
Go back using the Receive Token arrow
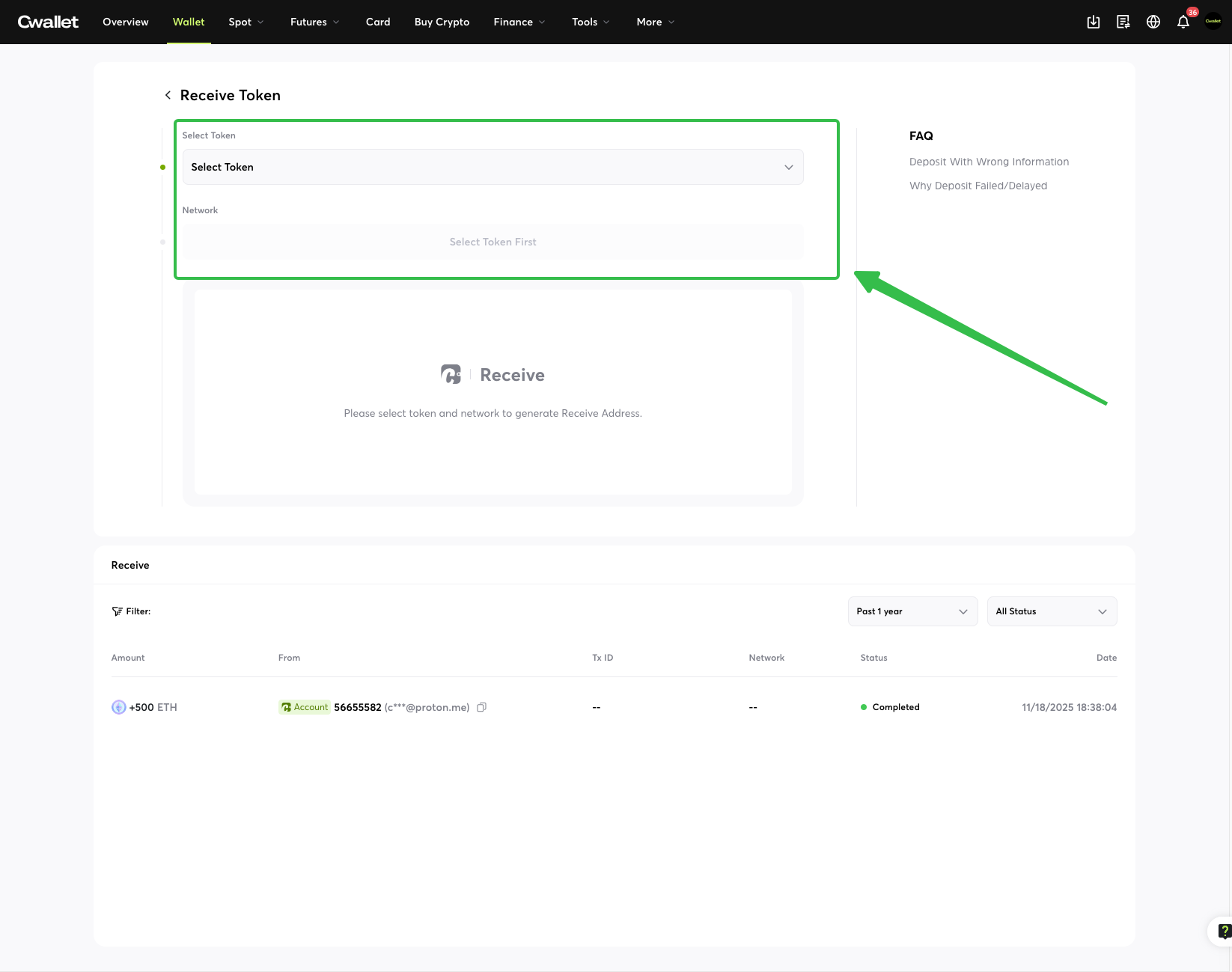[x=168, y=95]
